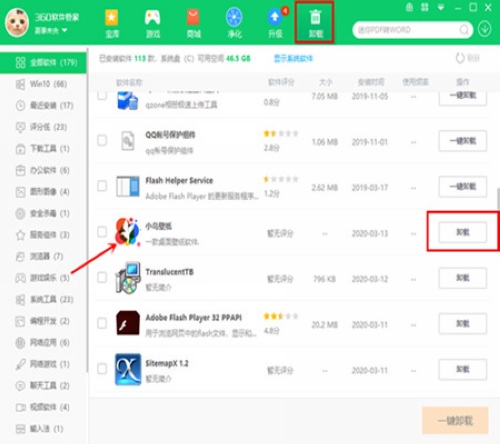The width and height of the screenshot is (500, 444).
Task: Click the 小鸟壁纸 colorful bird icon
Action: click(128, 232)
